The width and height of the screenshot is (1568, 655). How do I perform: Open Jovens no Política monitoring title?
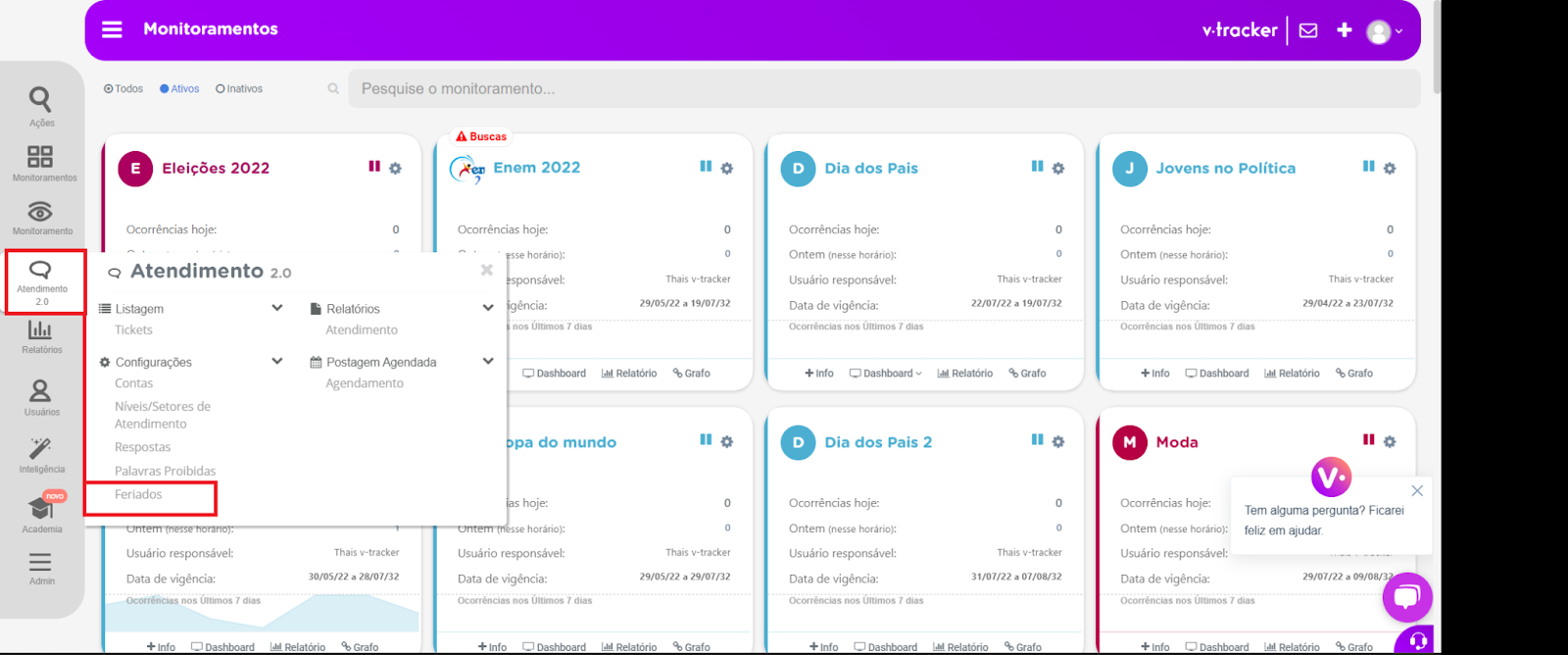pos(1225,169)
